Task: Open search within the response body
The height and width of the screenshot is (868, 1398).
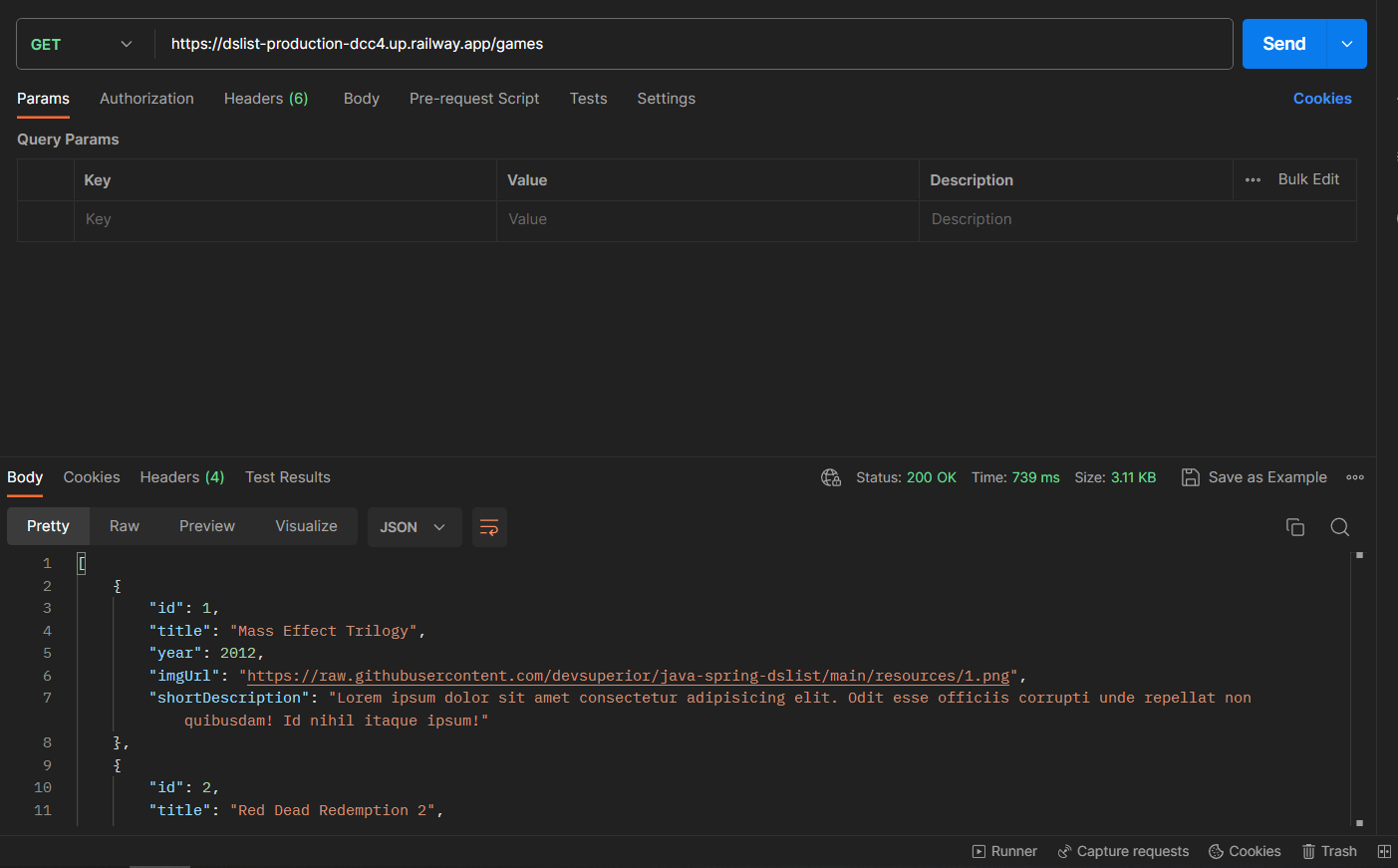Action: [x=1339, y=526]
